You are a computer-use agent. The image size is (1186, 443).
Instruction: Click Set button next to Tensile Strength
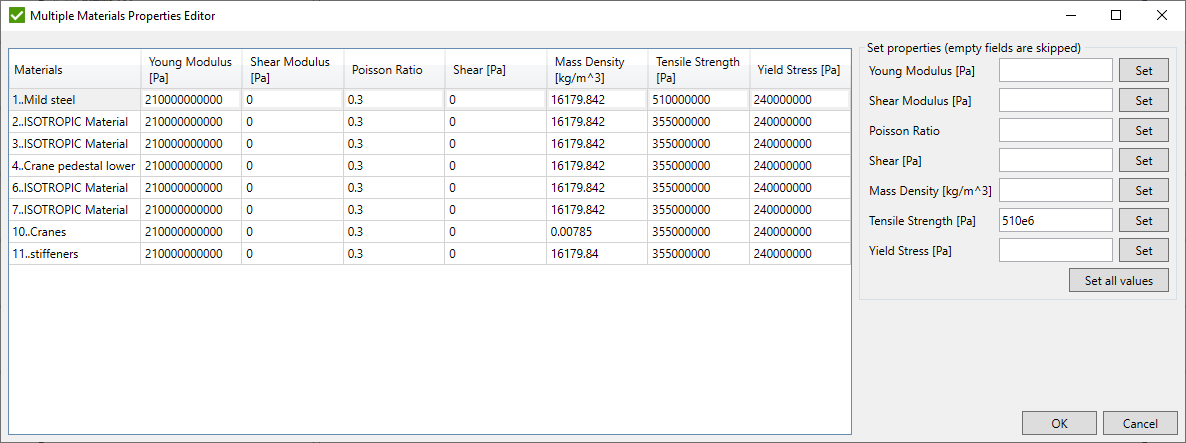click(1144, 220)
